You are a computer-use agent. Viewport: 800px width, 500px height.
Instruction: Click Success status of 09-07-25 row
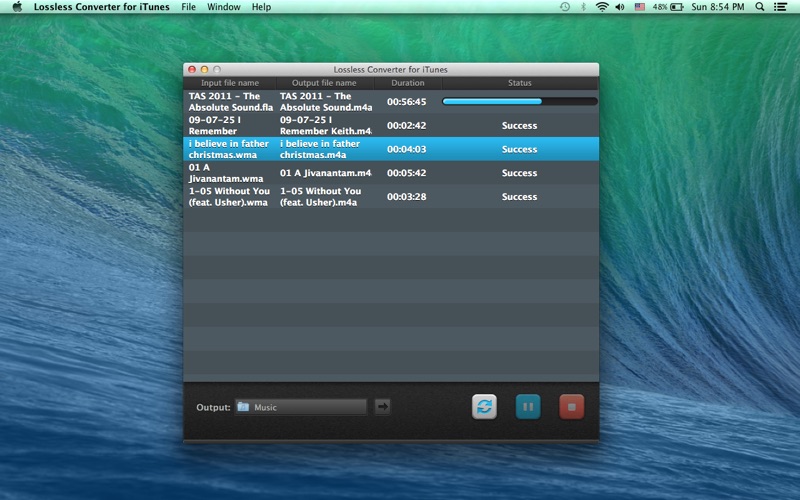(x=519, y=126)
